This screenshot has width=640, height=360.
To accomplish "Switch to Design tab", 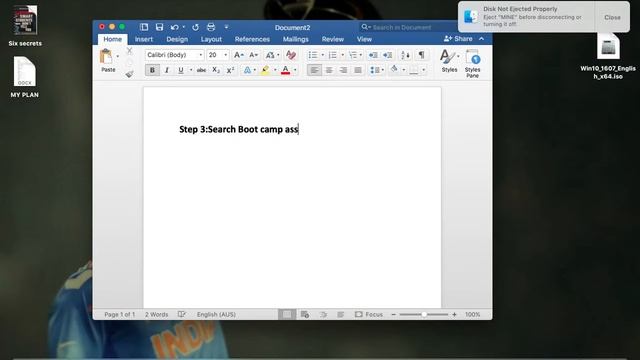I will click(x=177, y=39).
